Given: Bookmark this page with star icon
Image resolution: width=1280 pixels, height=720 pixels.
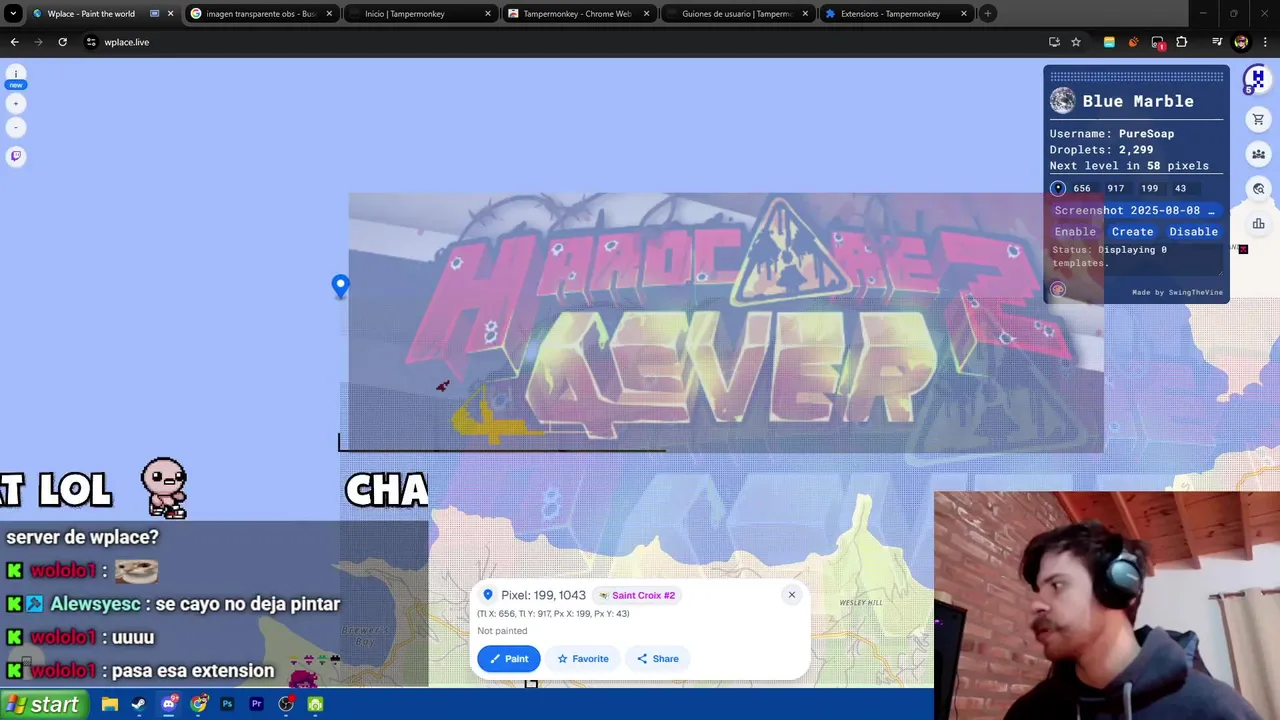Looking at the screenshot, I should pyautogui.click(x=1076, y=42).
